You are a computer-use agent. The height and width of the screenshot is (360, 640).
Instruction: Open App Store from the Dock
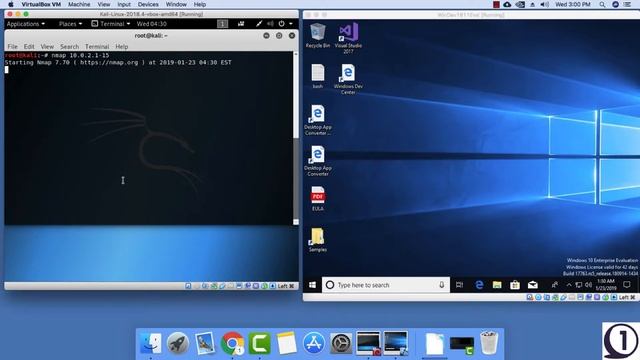313,343
